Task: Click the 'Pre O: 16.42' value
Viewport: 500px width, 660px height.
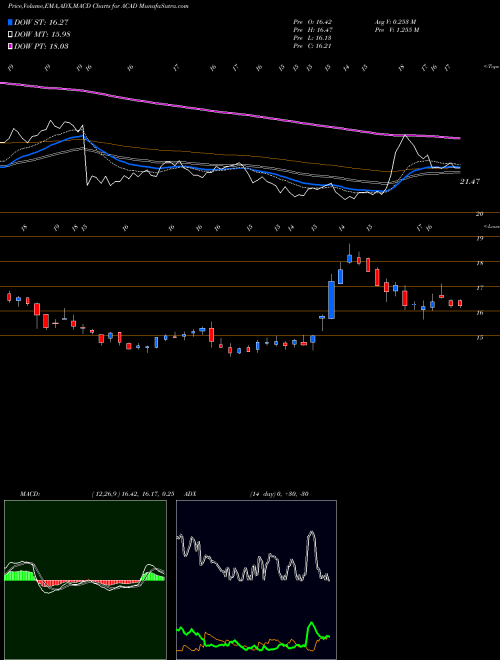Action: pyautogui.click(x=313, y=22)
